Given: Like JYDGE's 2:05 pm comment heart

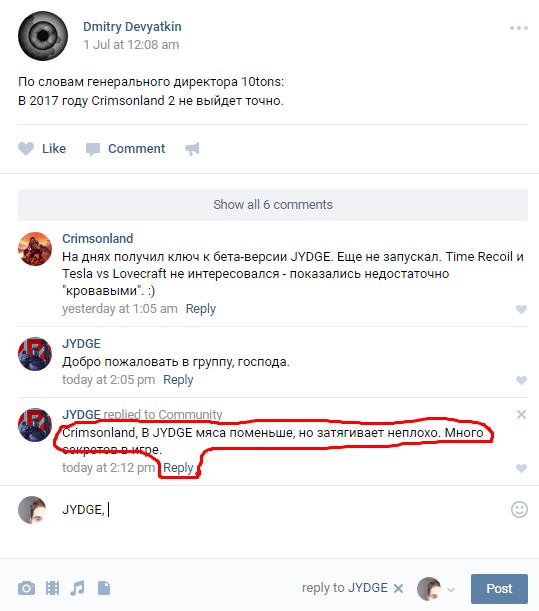Looking at the screenshot, I should (x=521, y=380).
